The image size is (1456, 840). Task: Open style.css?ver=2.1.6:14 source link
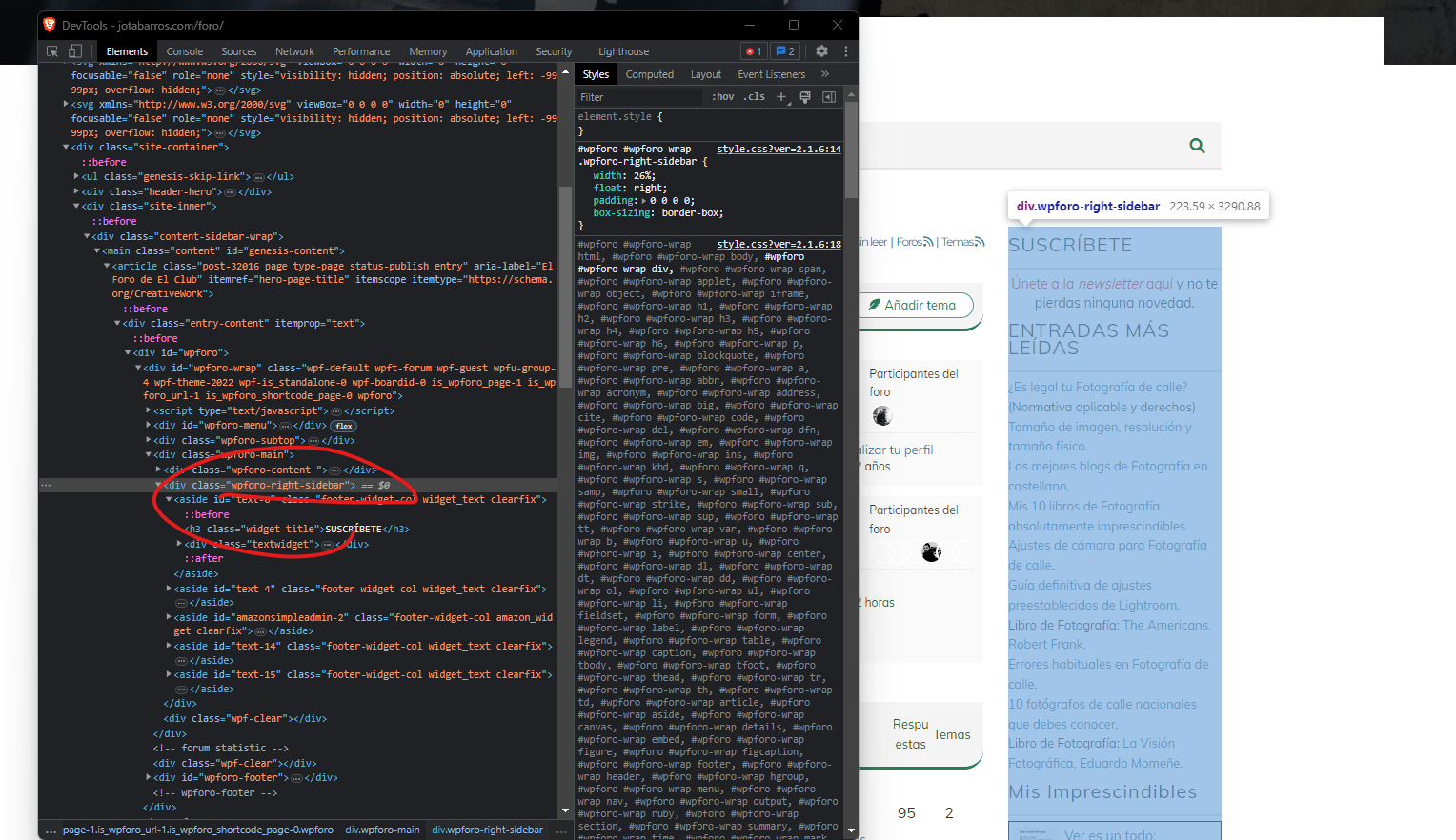tap(779, 150)
